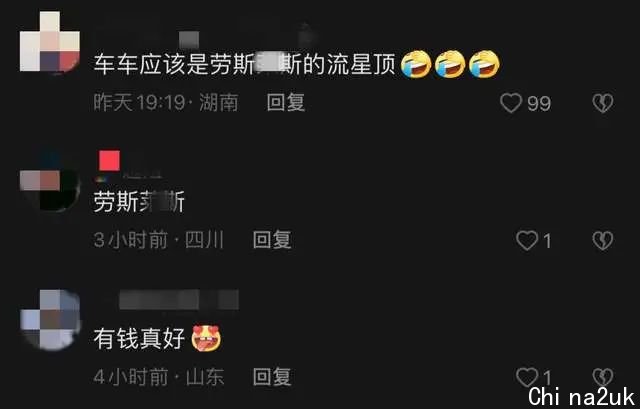Reply to the Sichuan comment posted 3小时前

click(272, 240)
